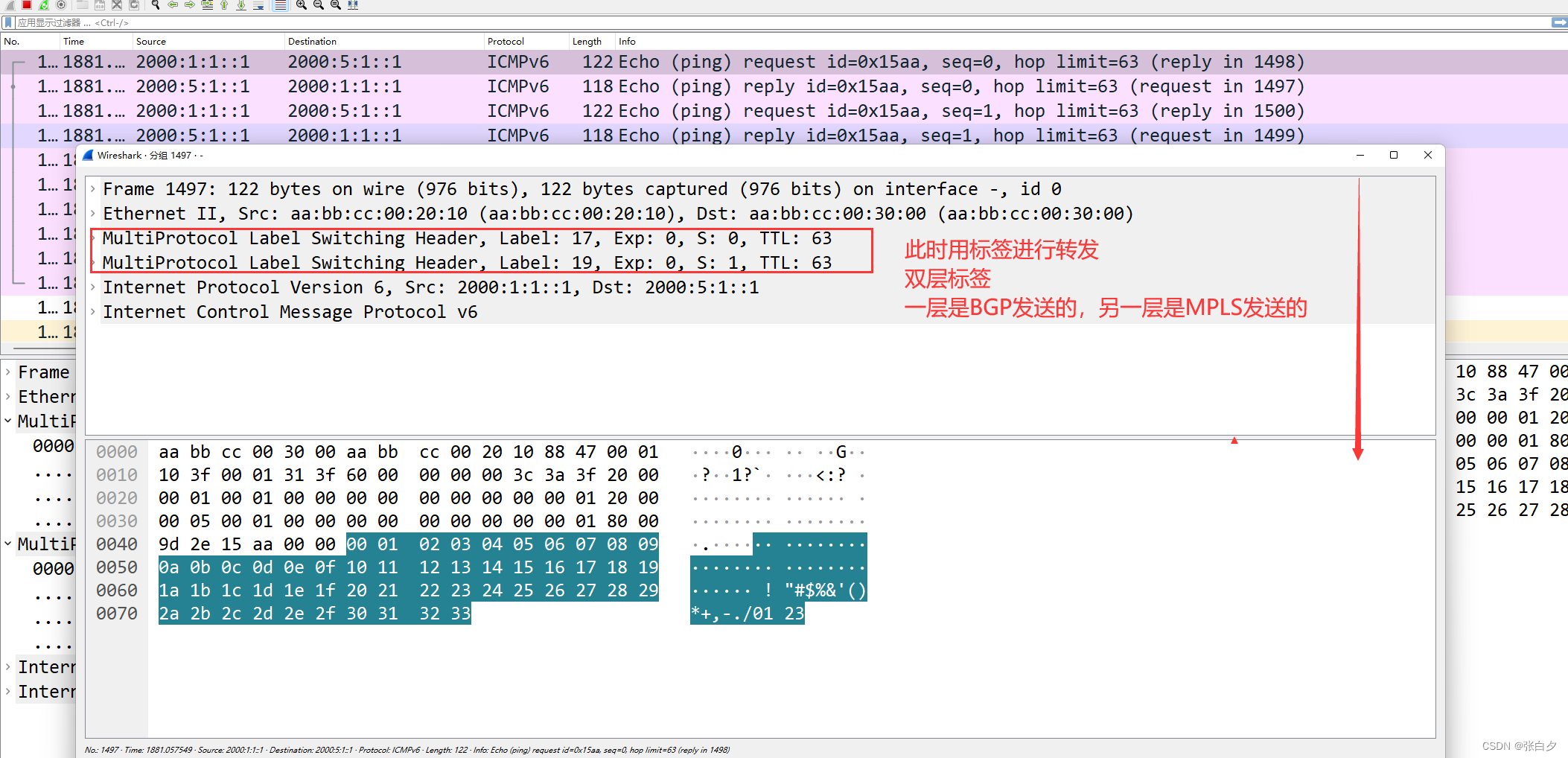Viewport: 1568px width, 758px height.
Task: Zoom out main window text
Action: [318, 4]
